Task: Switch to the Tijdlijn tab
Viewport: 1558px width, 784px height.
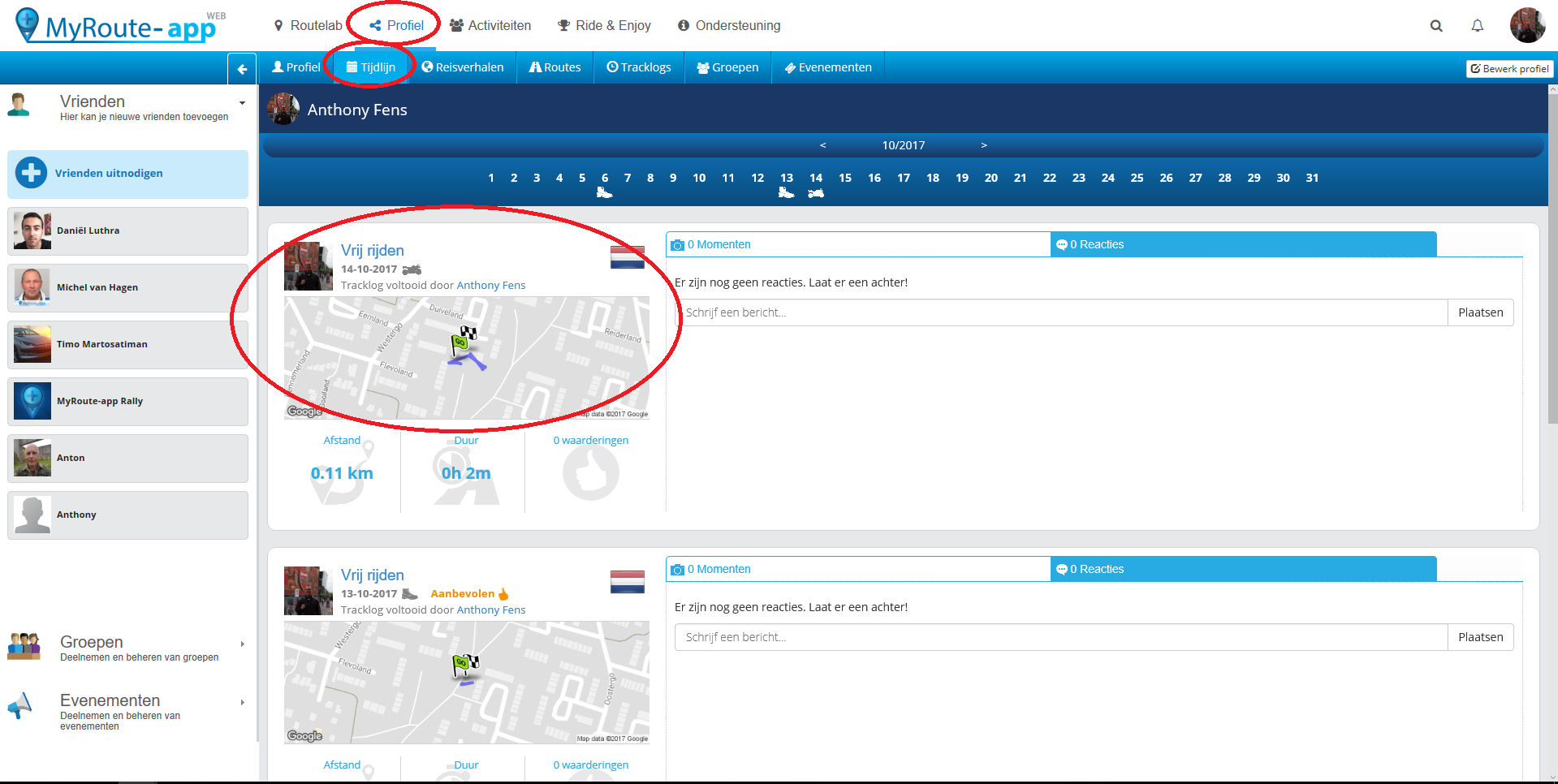Action: 371,67
